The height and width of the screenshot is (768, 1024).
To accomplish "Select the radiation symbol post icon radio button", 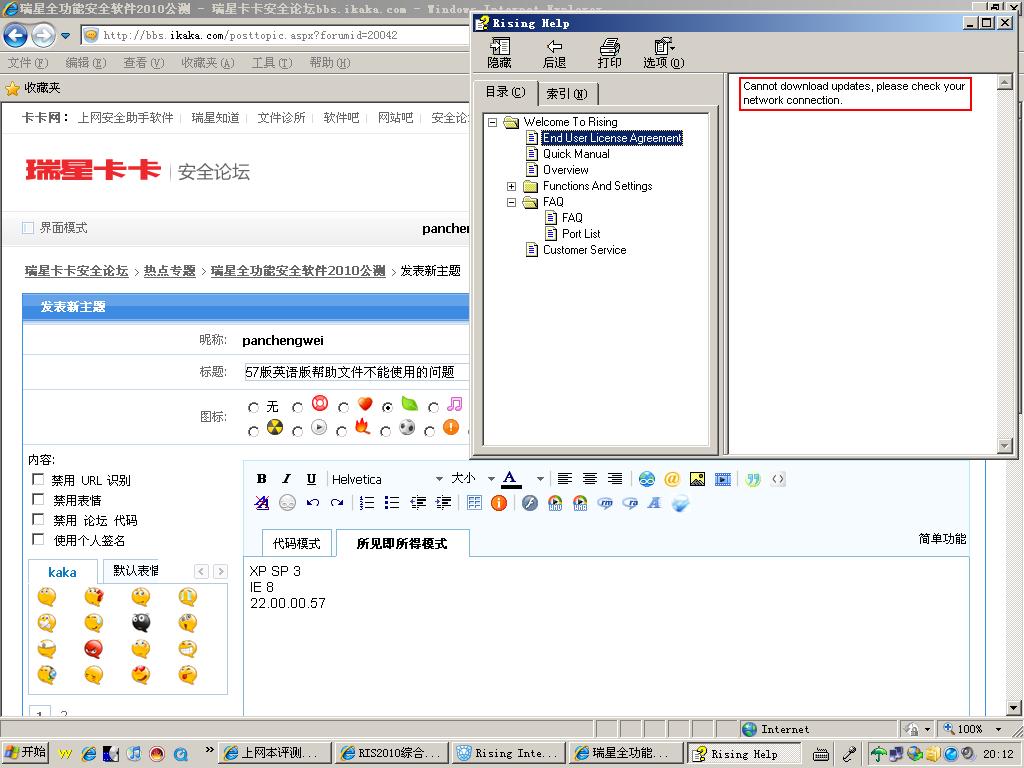I will coord(253,432).
